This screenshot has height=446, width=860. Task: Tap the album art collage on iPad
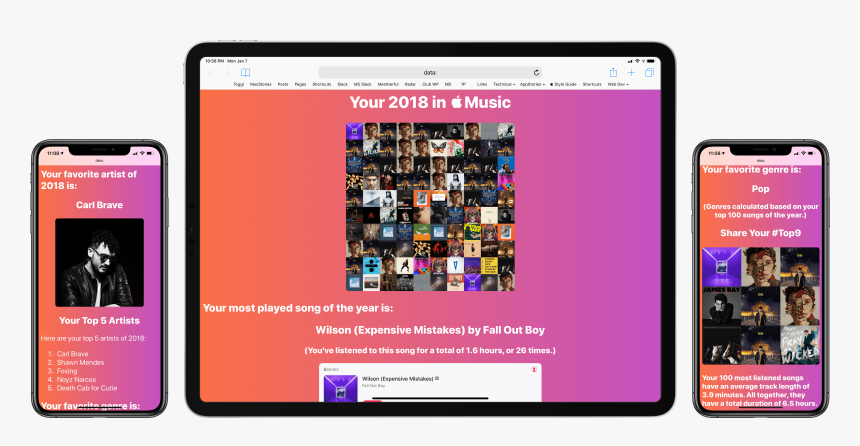tap(431, 207)
